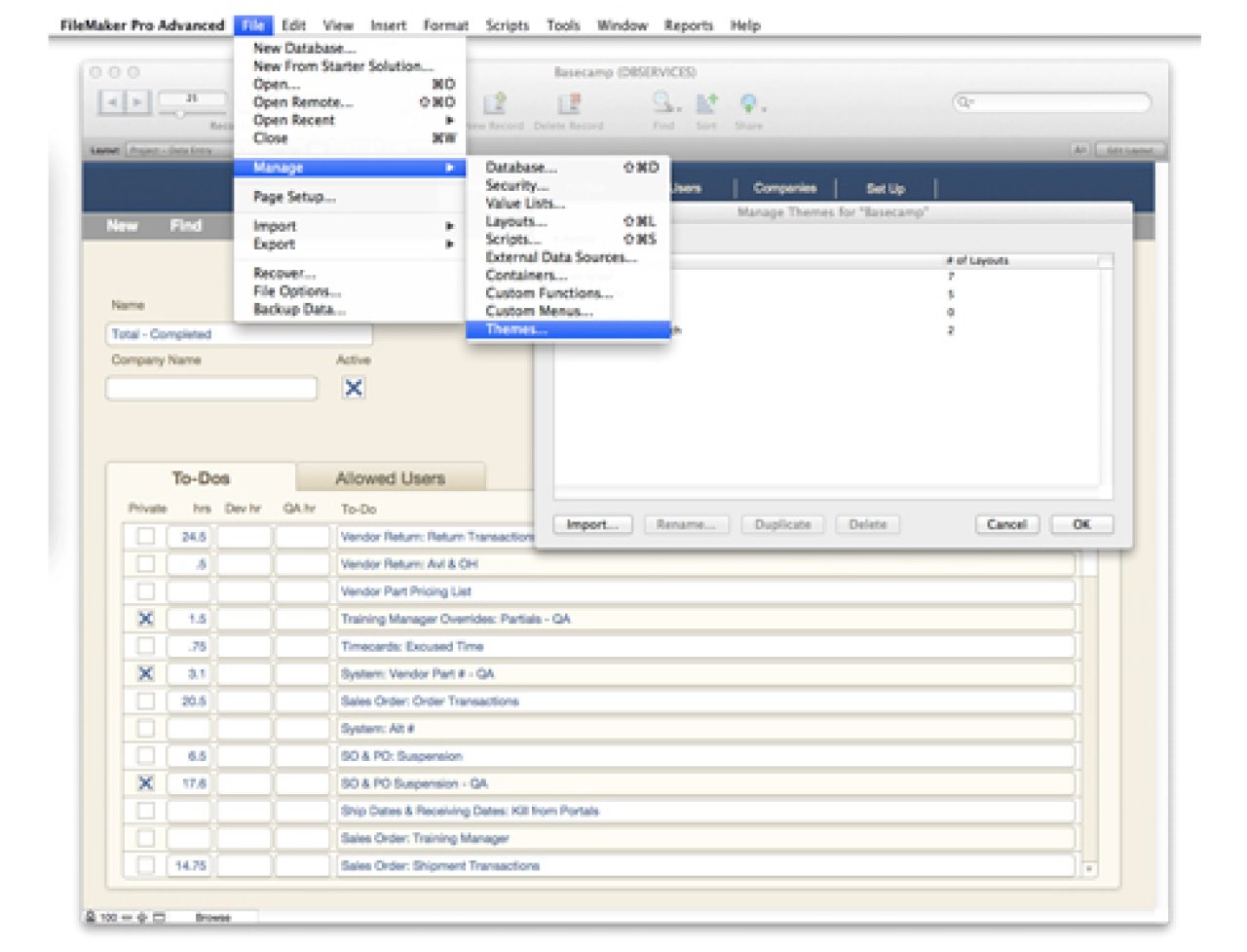Switch to the Allowed Users tab
The width and height of the screenshot is (1247, 952).
[390, 477]
